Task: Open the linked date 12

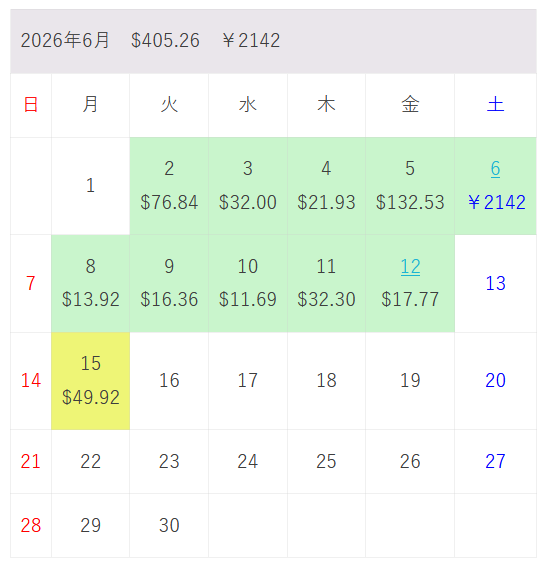Action: (x=410, y=267)
